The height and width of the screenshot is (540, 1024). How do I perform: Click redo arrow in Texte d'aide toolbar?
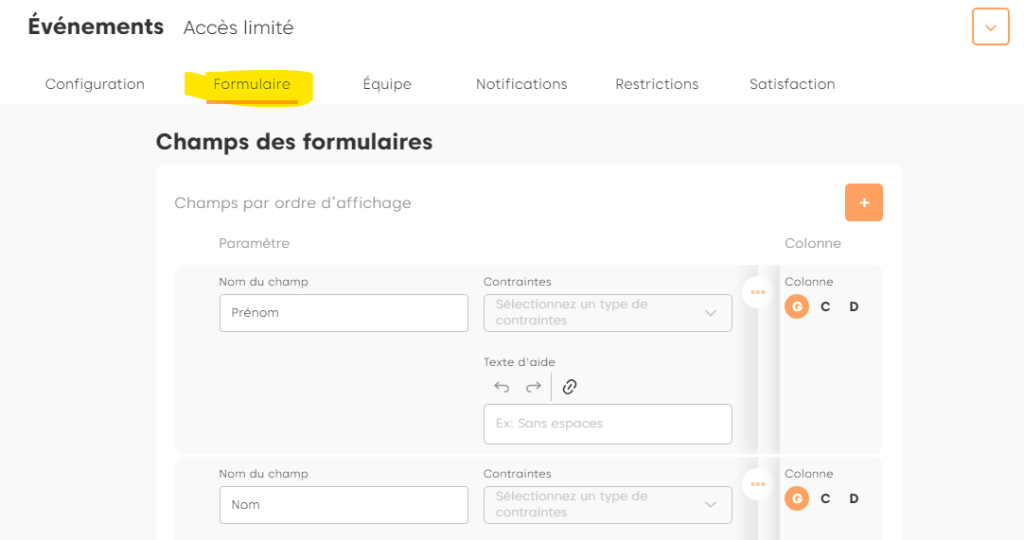coord(533,387)
